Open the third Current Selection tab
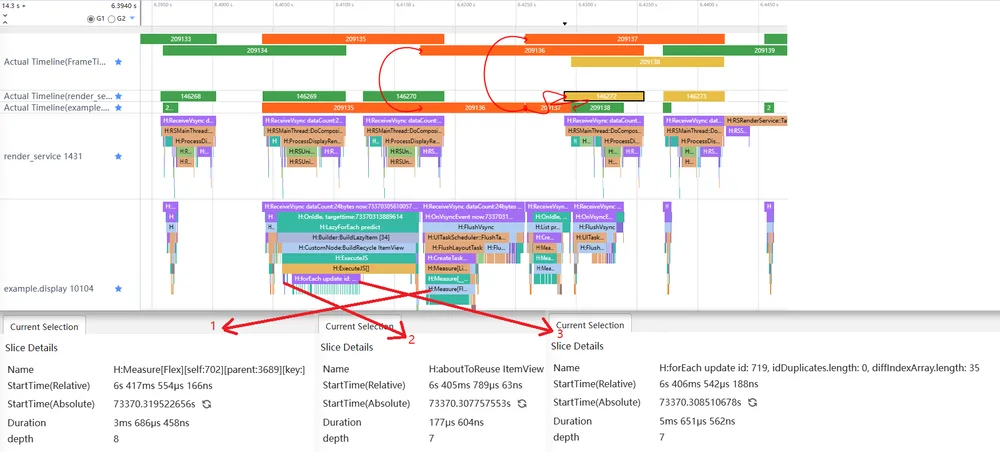 [x=590, y=325]
